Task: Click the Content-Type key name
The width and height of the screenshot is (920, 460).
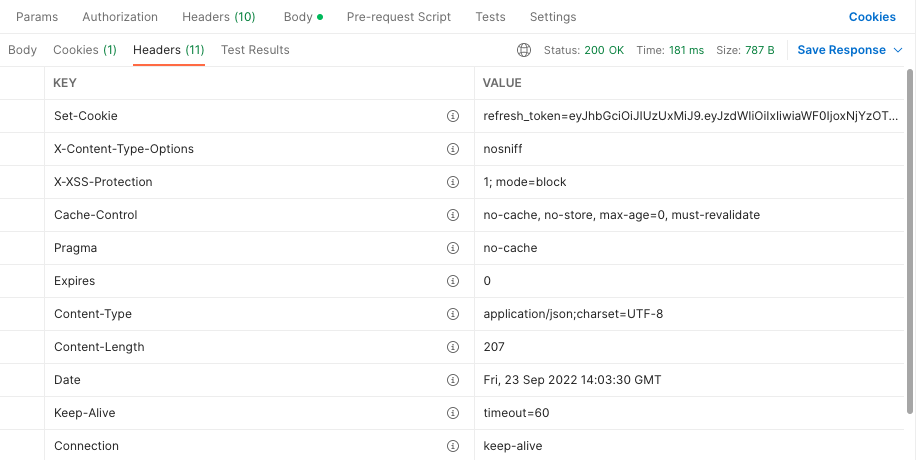Action: [x=93, y=314]
